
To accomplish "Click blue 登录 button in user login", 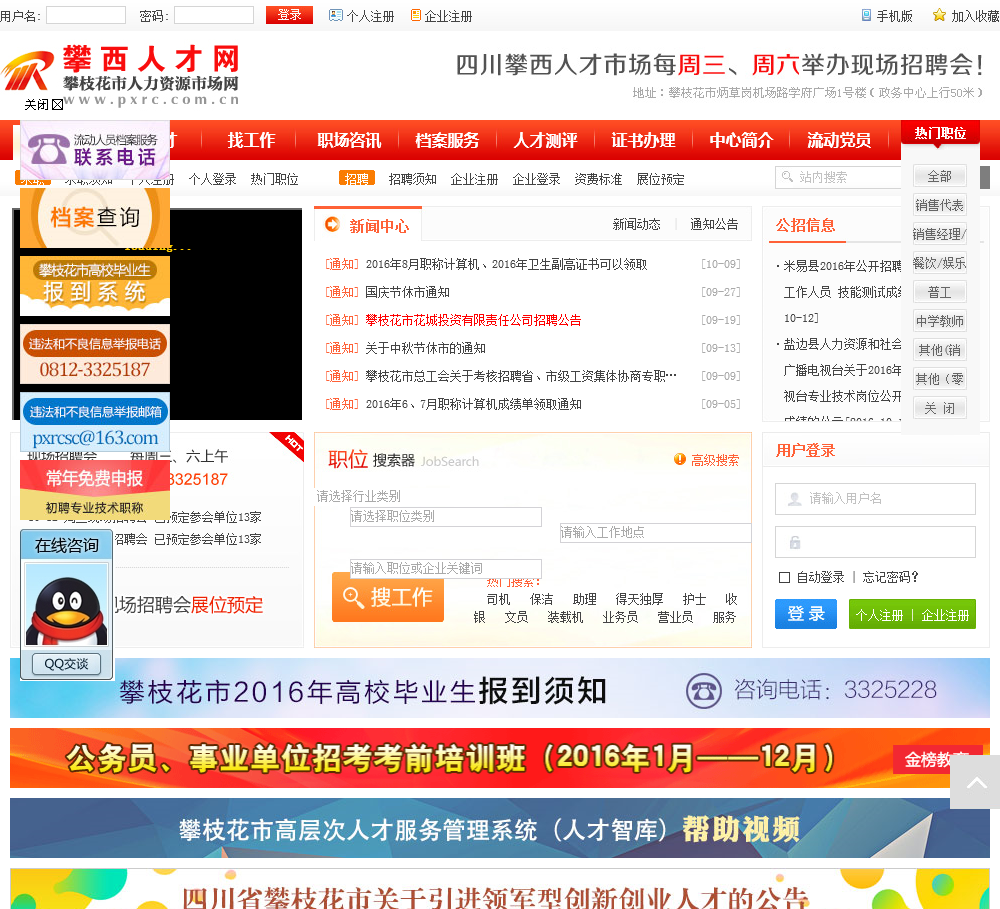I will click(805, 614).
